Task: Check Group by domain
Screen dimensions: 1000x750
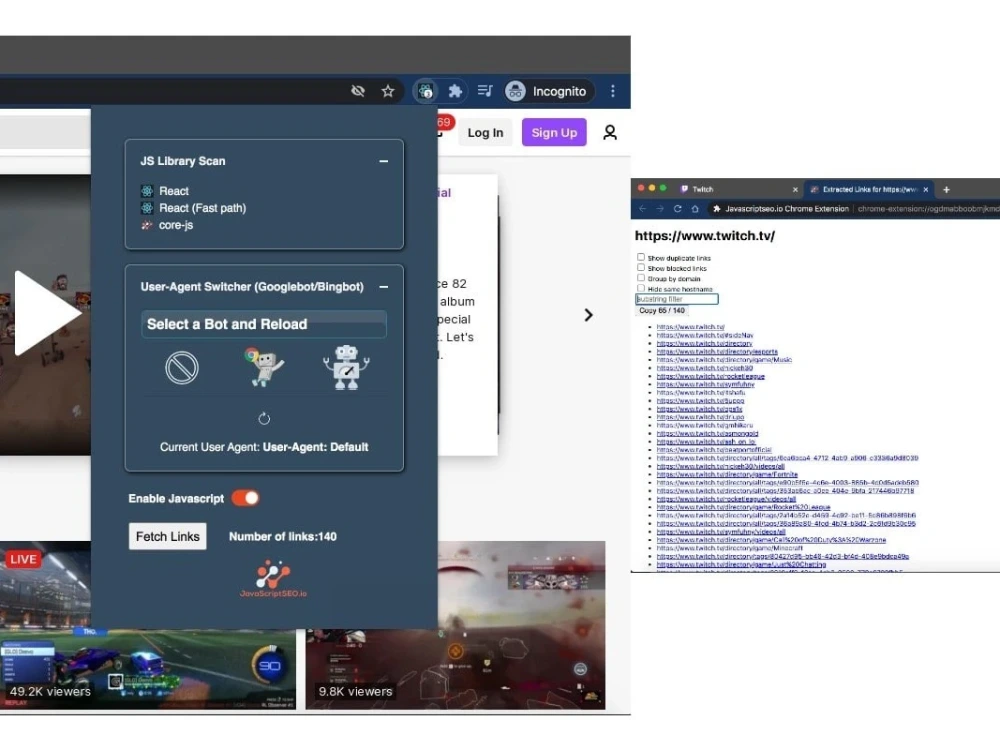Action: pyautogui.click(x=641, y=277)
